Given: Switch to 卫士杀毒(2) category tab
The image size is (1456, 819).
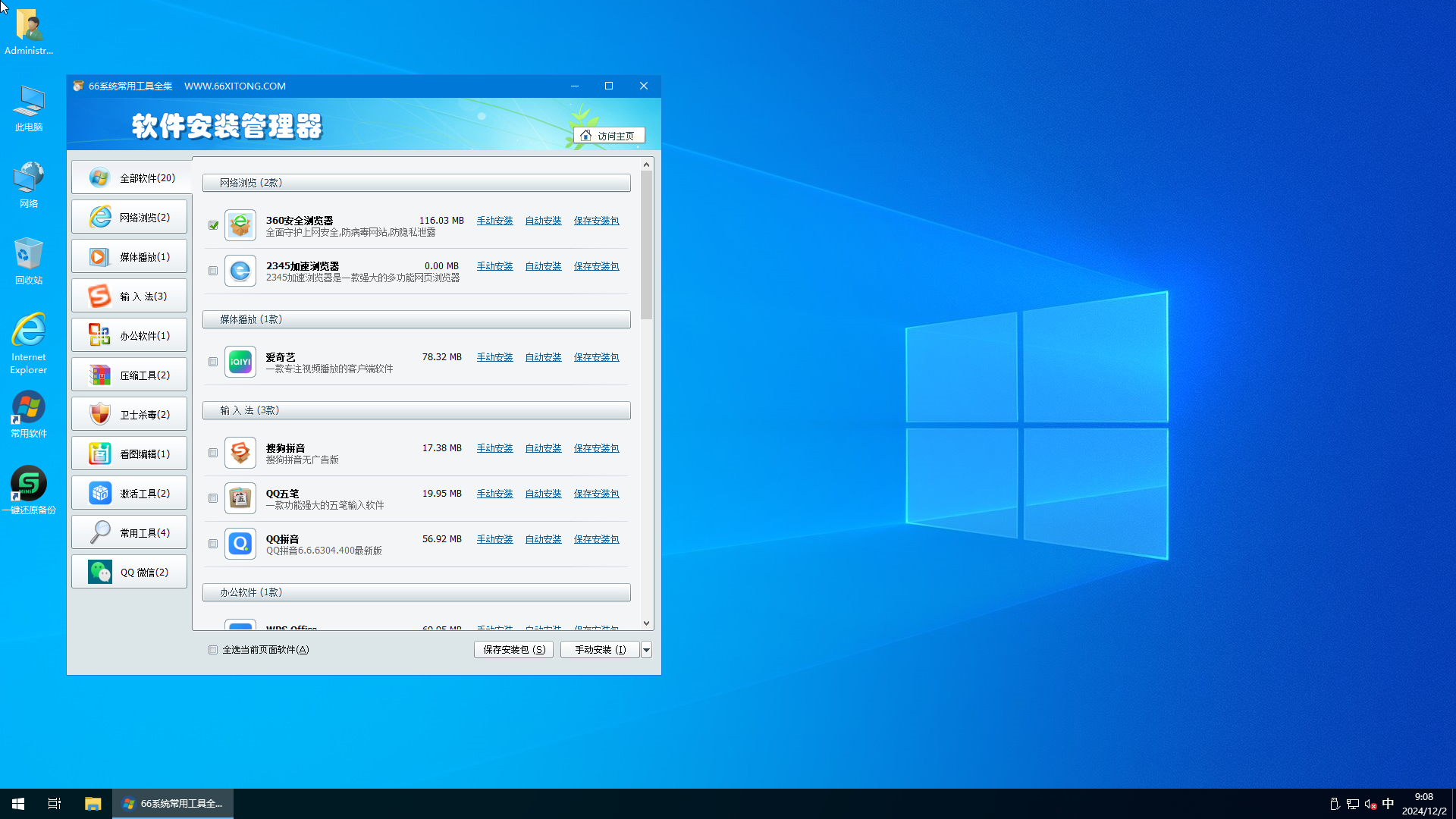Looking at the screenshot, I should [130, 414].
